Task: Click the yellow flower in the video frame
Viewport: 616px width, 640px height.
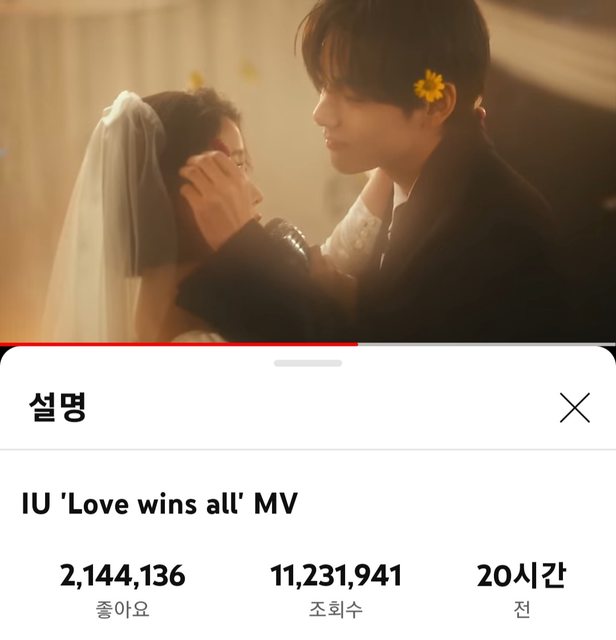Action: pos(429,86)
